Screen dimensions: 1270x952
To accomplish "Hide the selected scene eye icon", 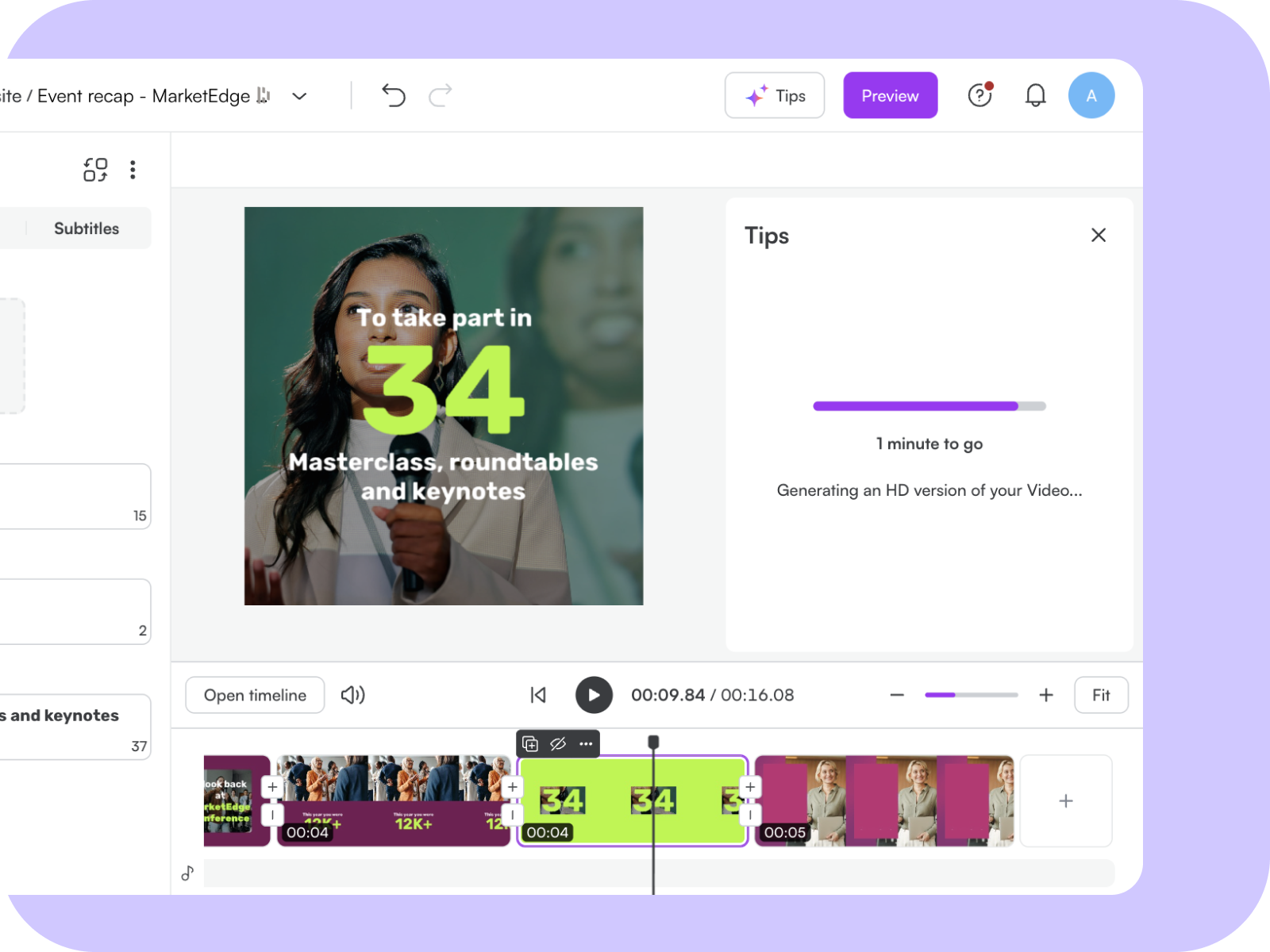I will click(558, 744).
